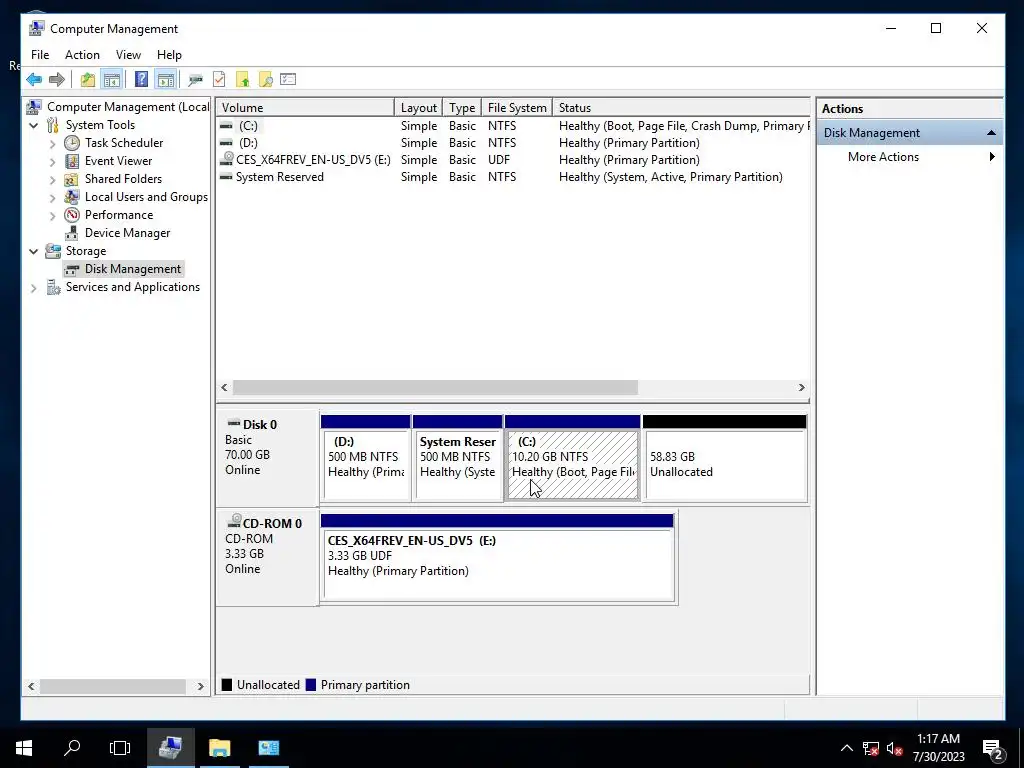This screenshot has width=1024, height=768.
Task: Click volume list scrollbar right arrow
Action: pos(801,388)
